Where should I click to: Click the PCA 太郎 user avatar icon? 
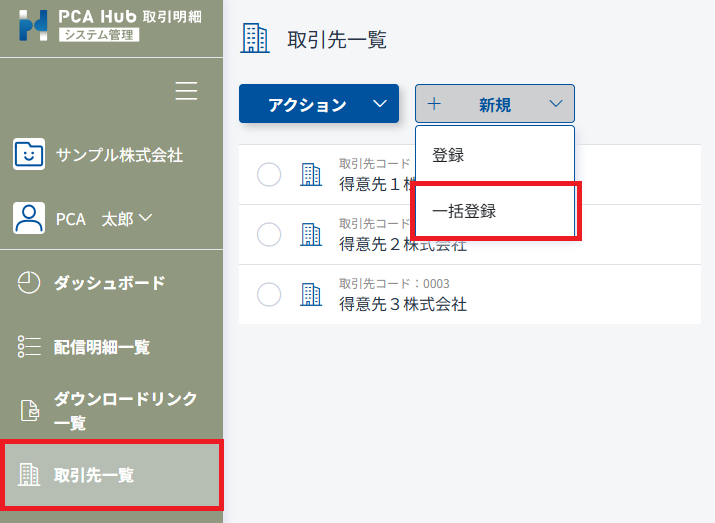pyautogui.click(x=30, y=218)
